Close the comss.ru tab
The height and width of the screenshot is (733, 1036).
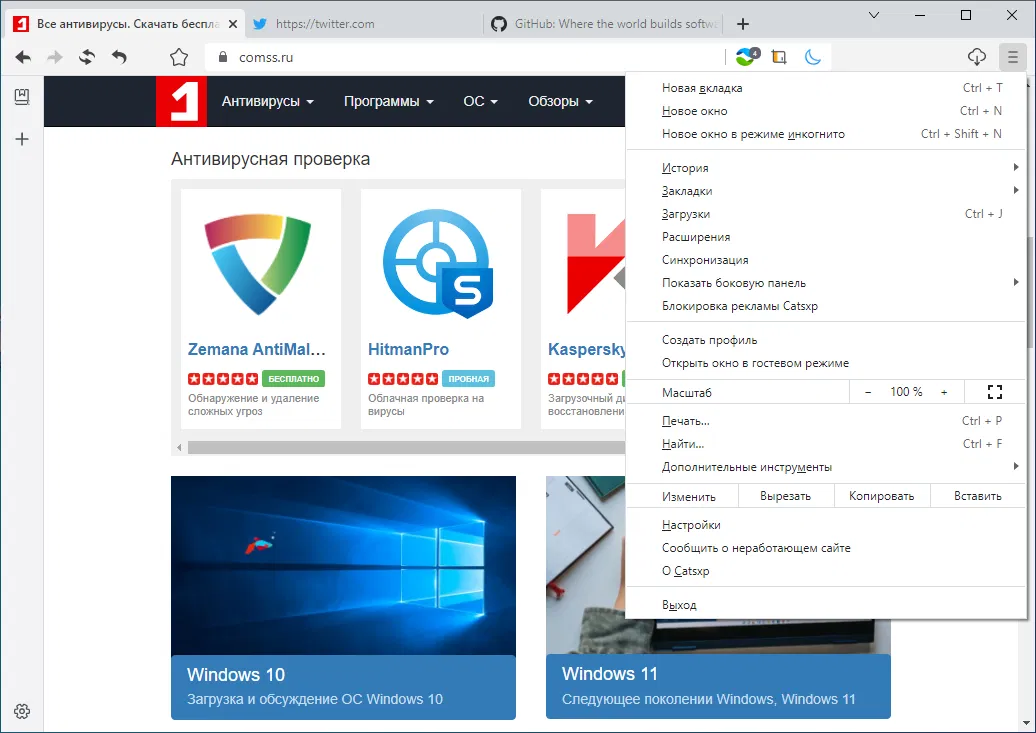point(233,24)
